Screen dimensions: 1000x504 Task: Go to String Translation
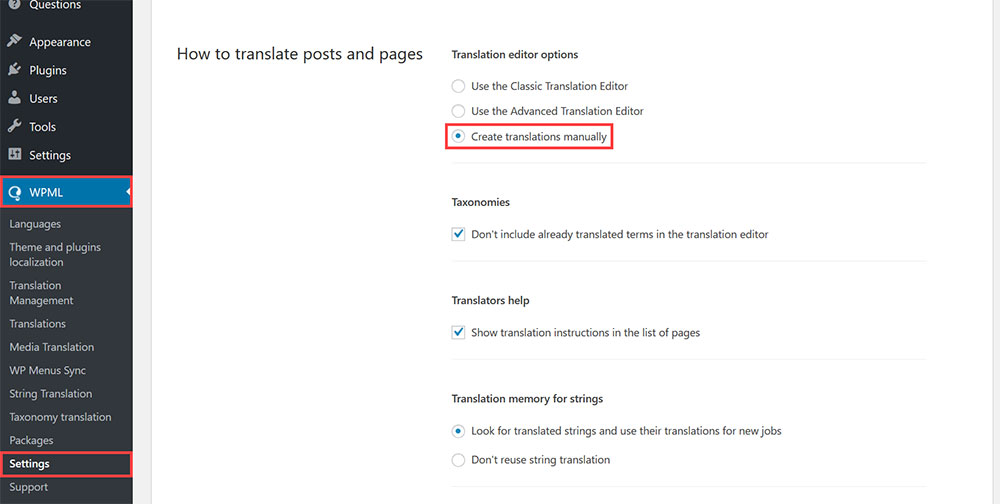(50, 394)
